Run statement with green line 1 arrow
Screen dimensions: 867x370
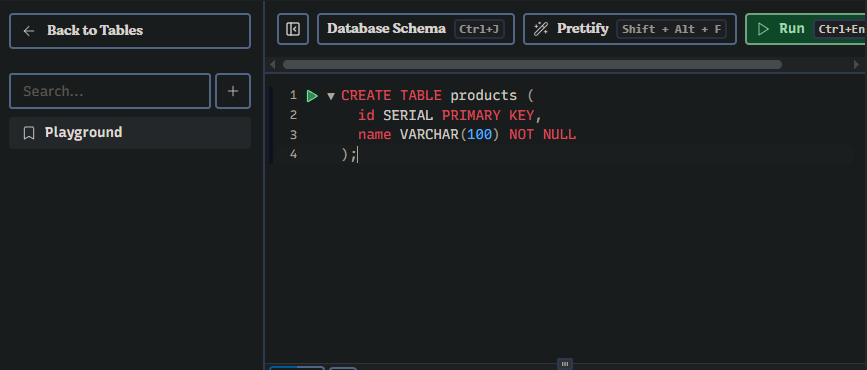point(312,96)
